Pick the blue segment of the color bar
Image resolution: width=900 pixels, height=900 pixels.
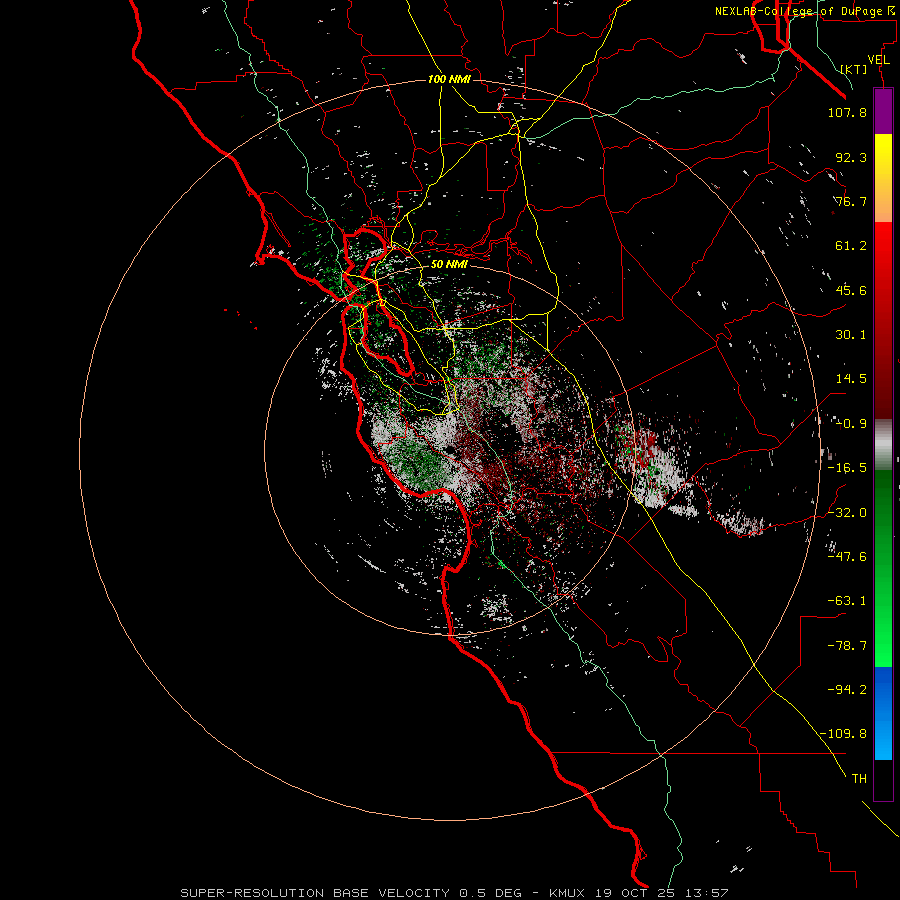coord(883,713)
